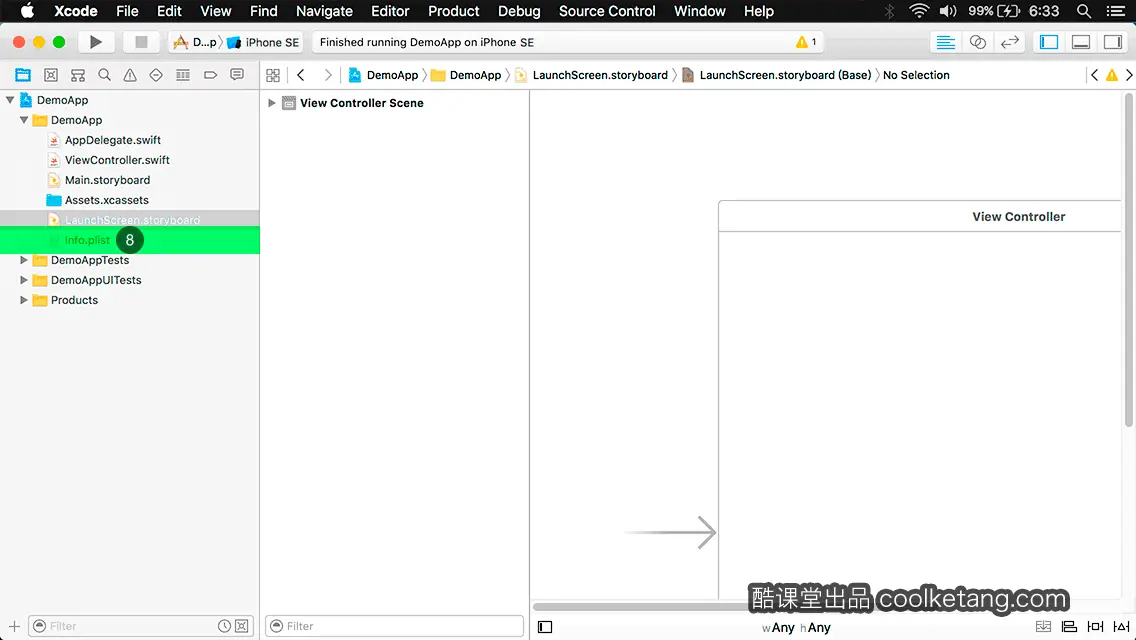Screen dimensions: 1136x640
Task: Open the Debug navigator icon
Action: click(x=183, y=75)
